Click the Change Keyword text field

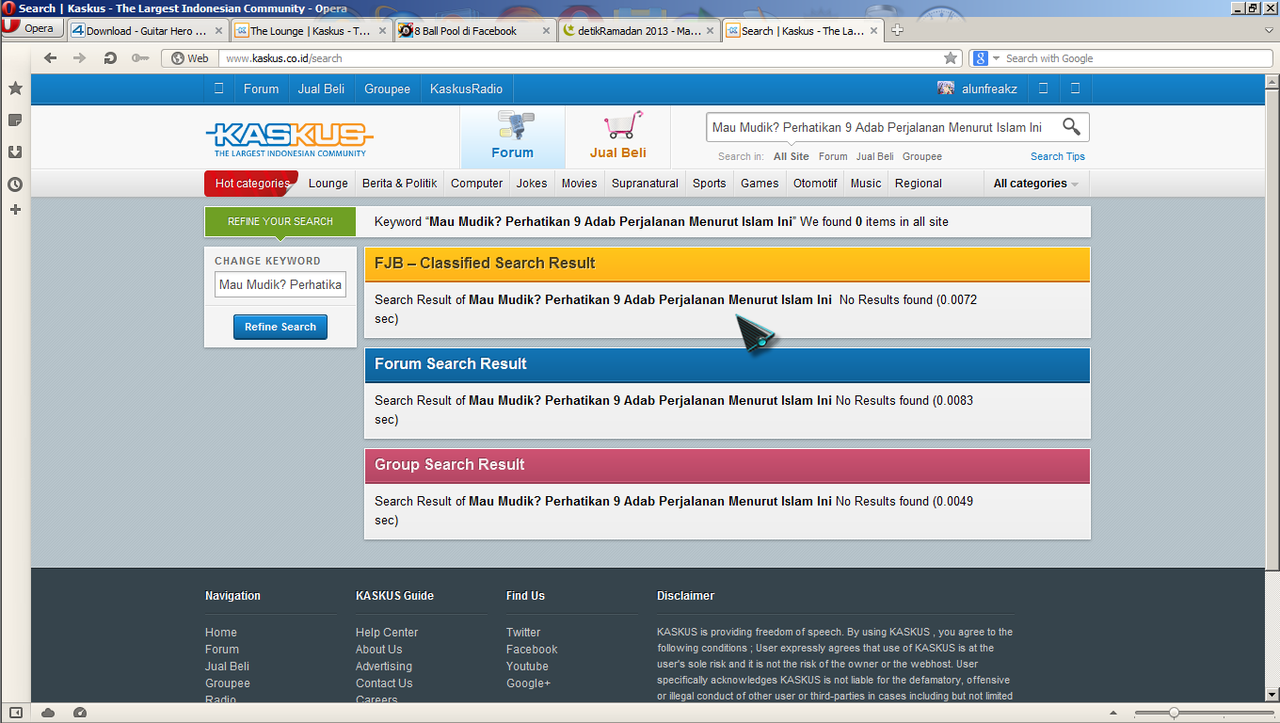[x=280, y=285]
